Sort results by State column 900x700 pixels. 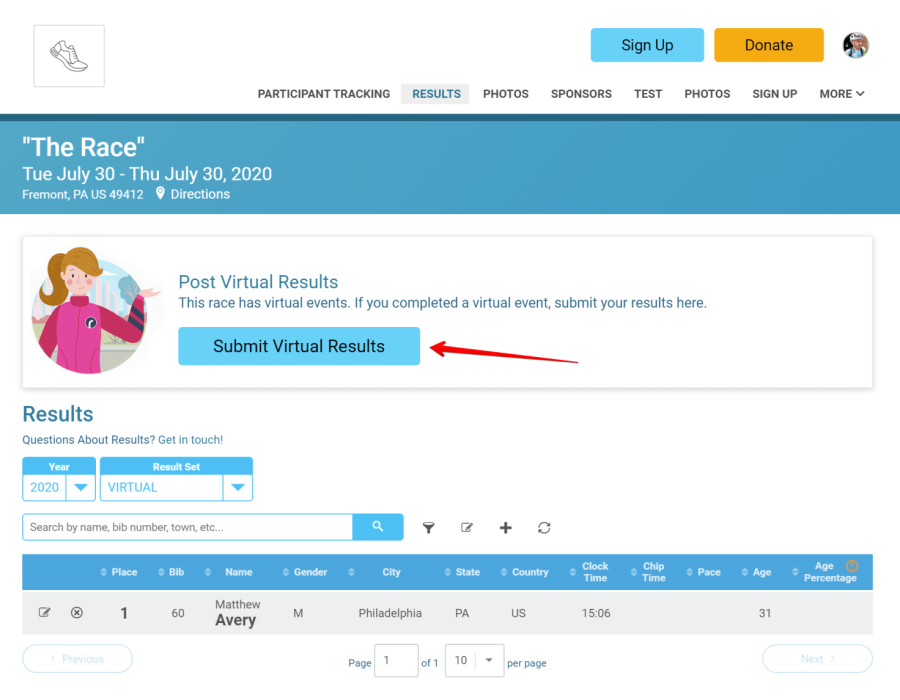(462, 572)
